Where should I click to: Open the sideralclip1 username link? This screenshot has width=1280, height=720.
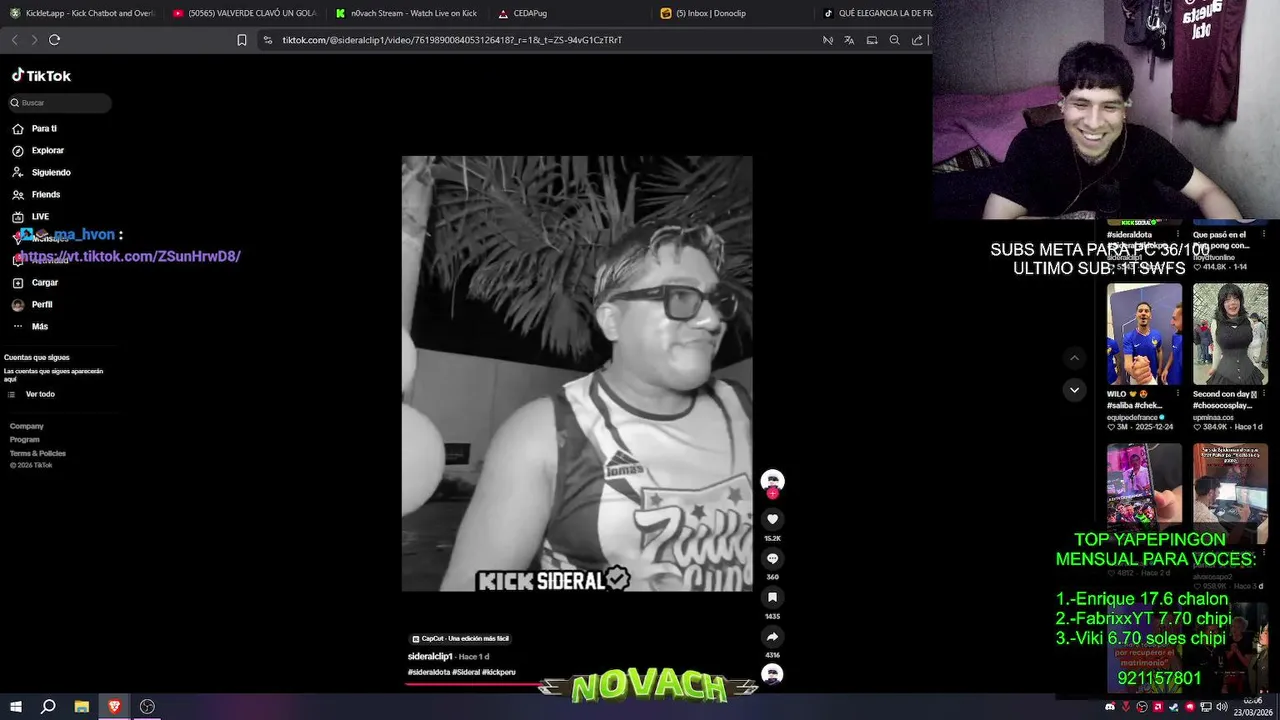pyautogui.click(x=430, y=657)
